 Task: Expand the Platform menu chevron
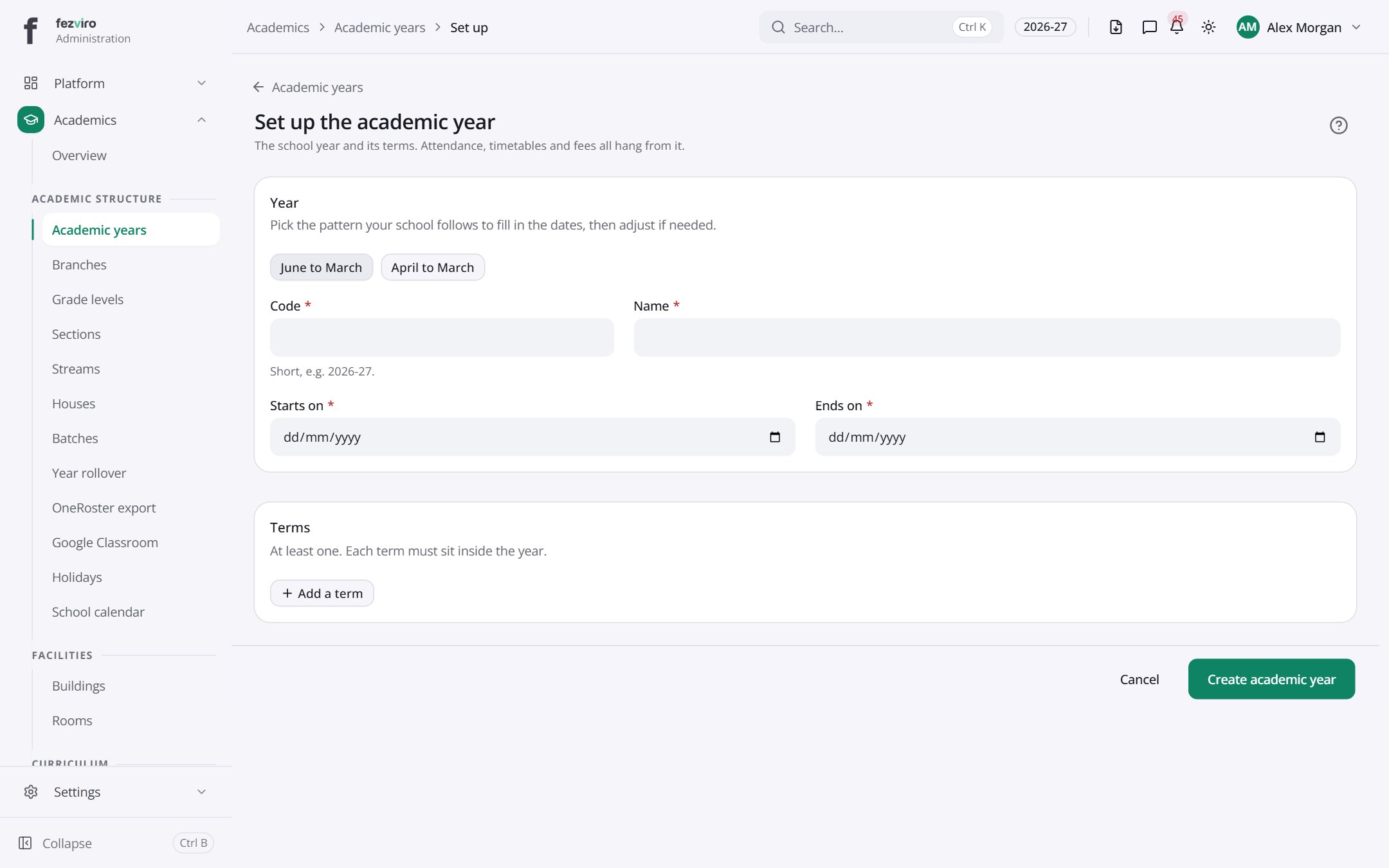201,83
